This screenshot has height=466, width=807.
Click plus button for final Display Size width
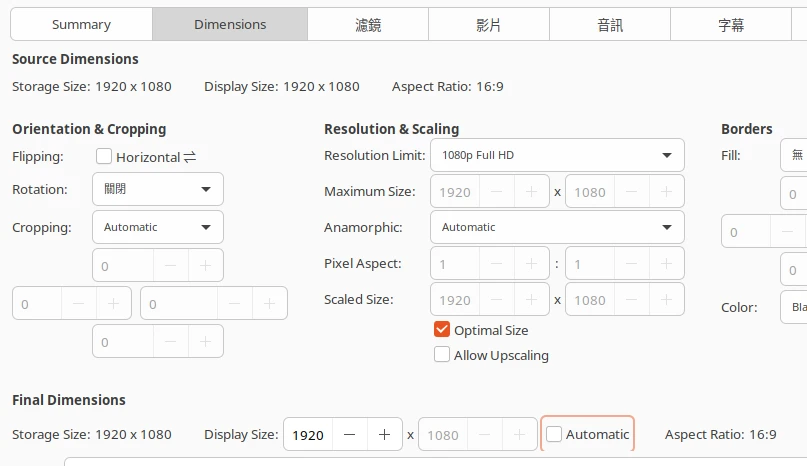(384, 435)
